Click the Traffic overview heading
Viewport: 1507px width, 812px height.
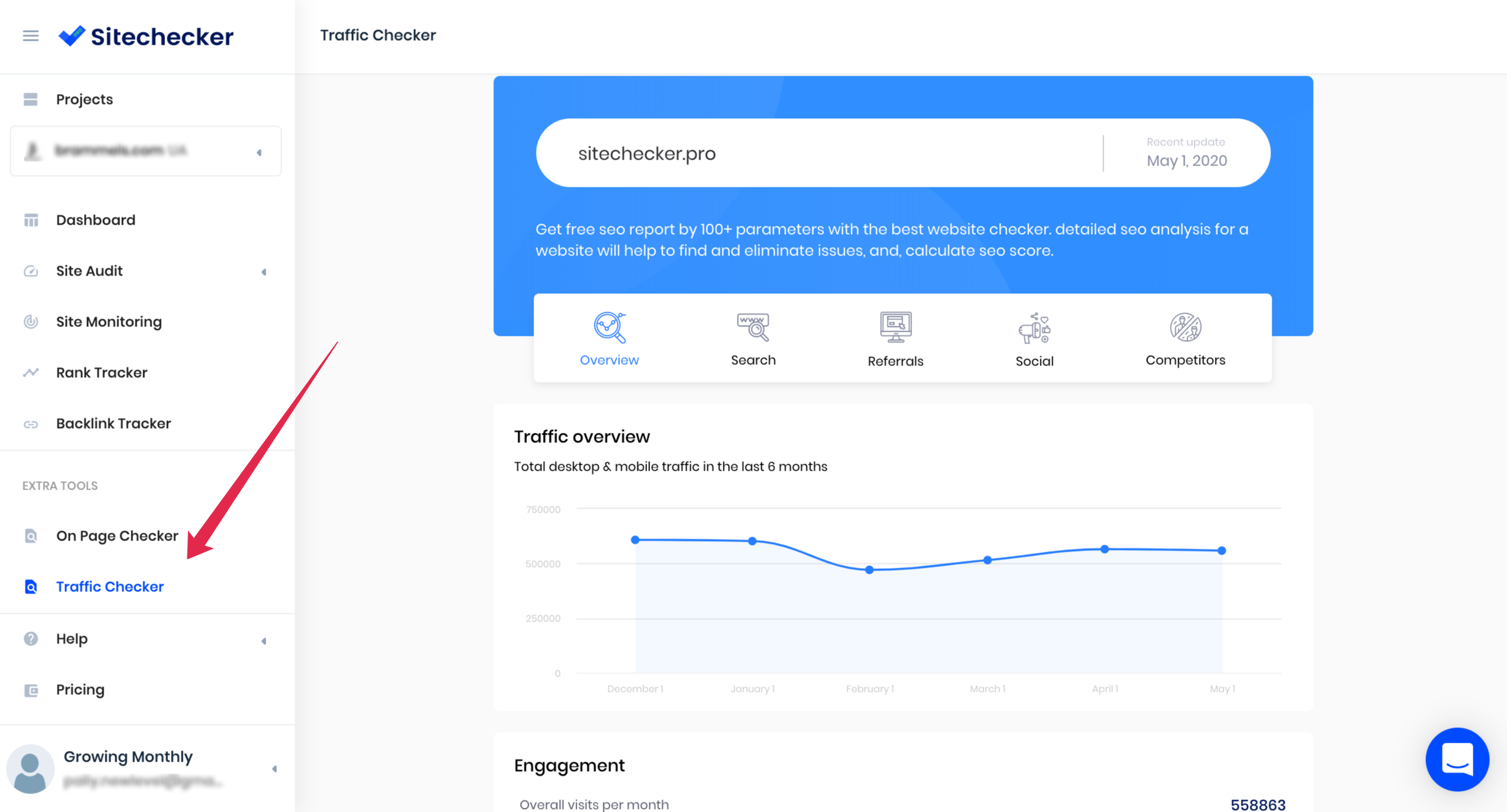(x=582, y=436)
